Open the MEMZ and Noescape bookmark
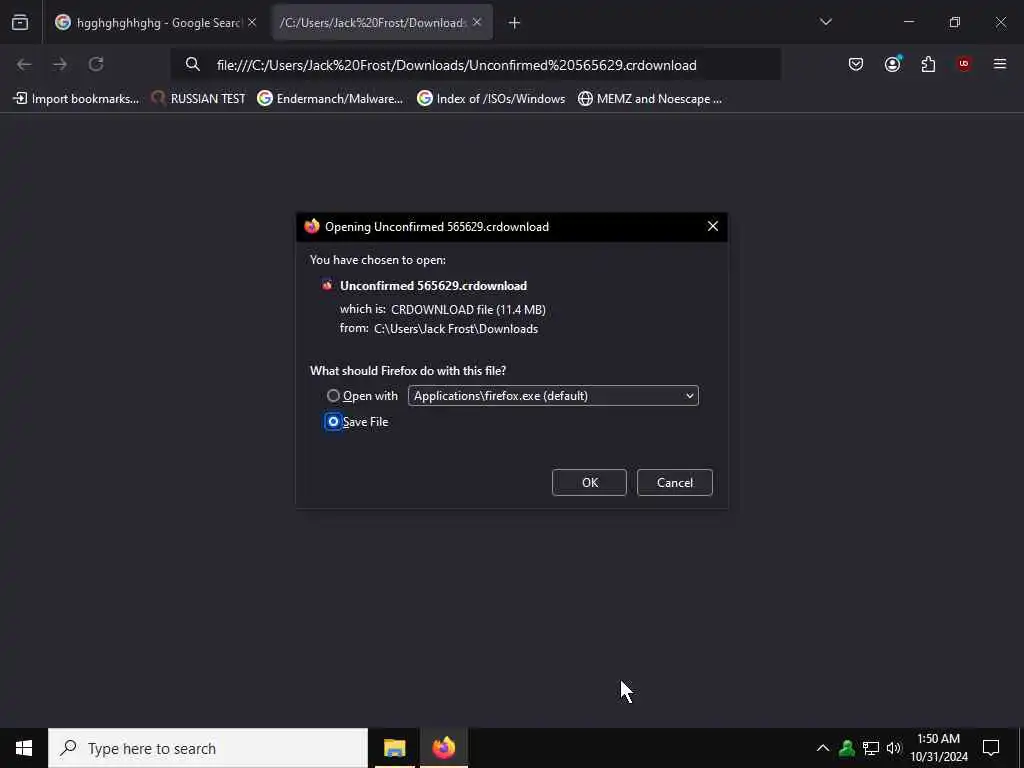This screenshot has width=1024, height=768. (650, 99)
